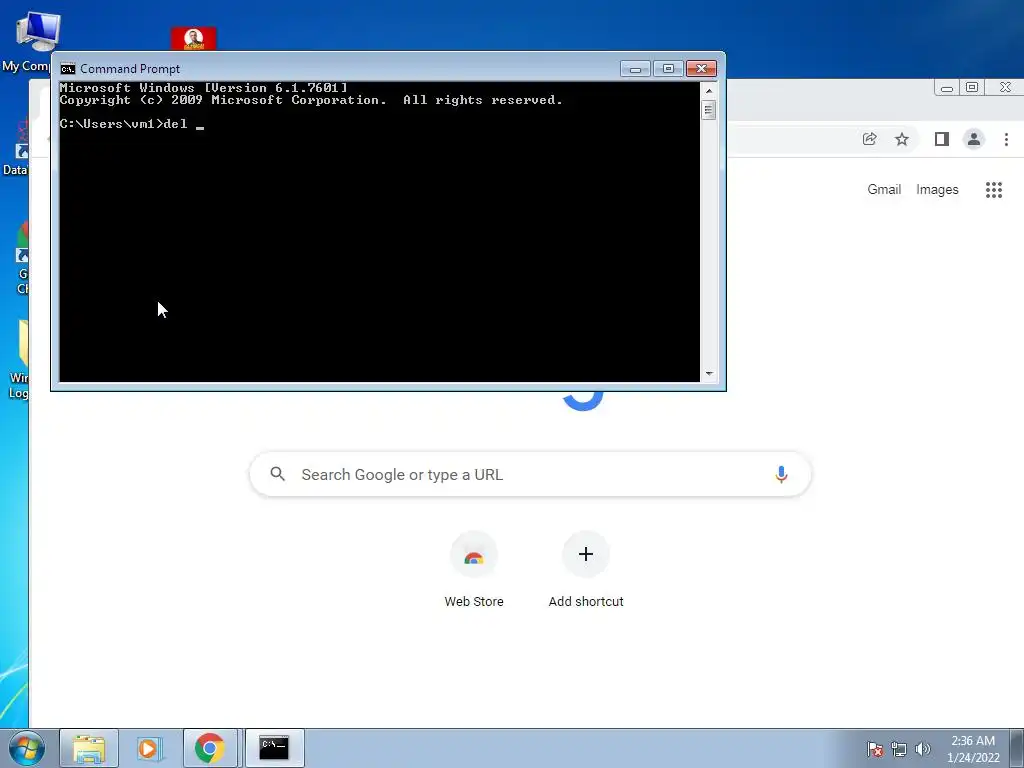The width and height of the screenshot is (1024, 768).
Task: Close the Chrome window
Action: pos(1005,88)
